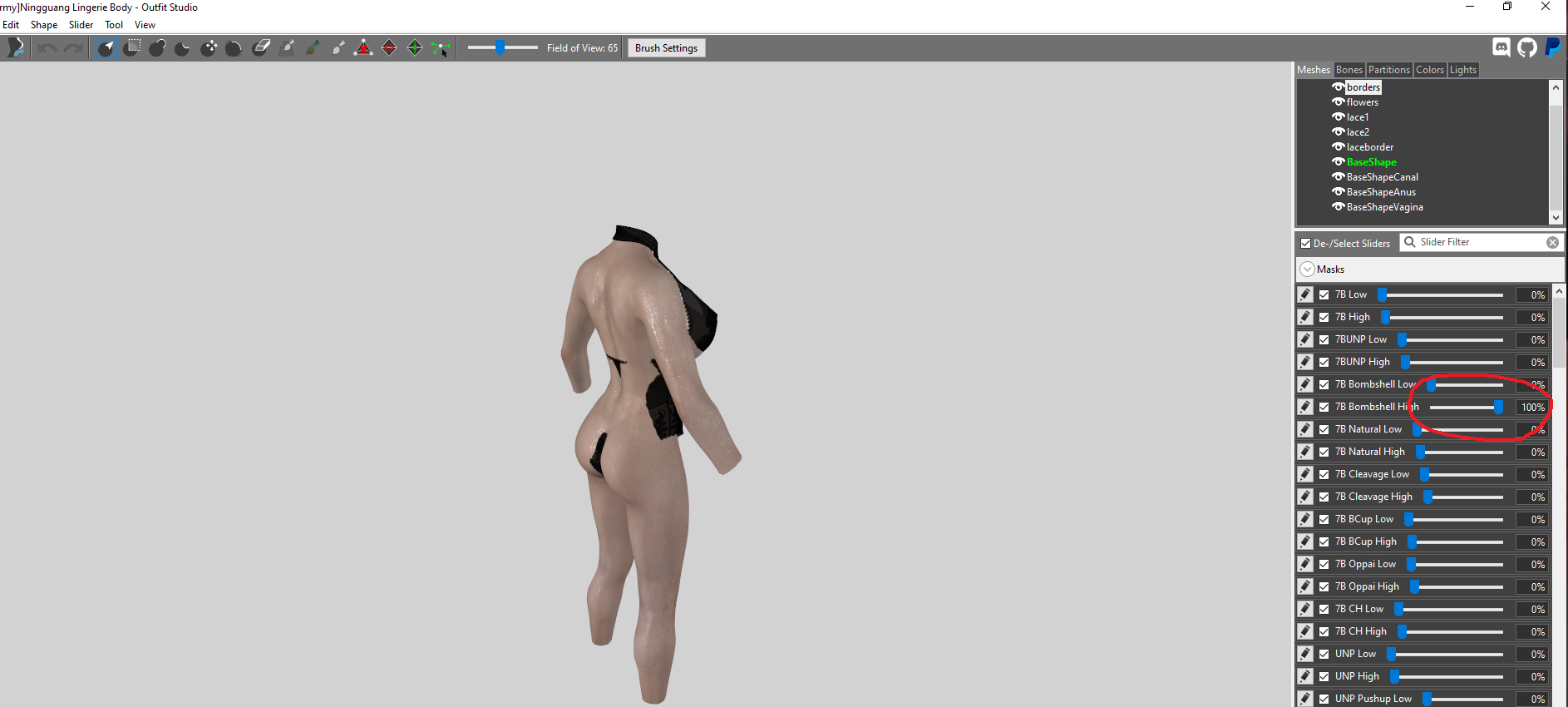Uncheck the 7B Natural High checkbox
The image size is (1568, 707).
[1324, 452]
